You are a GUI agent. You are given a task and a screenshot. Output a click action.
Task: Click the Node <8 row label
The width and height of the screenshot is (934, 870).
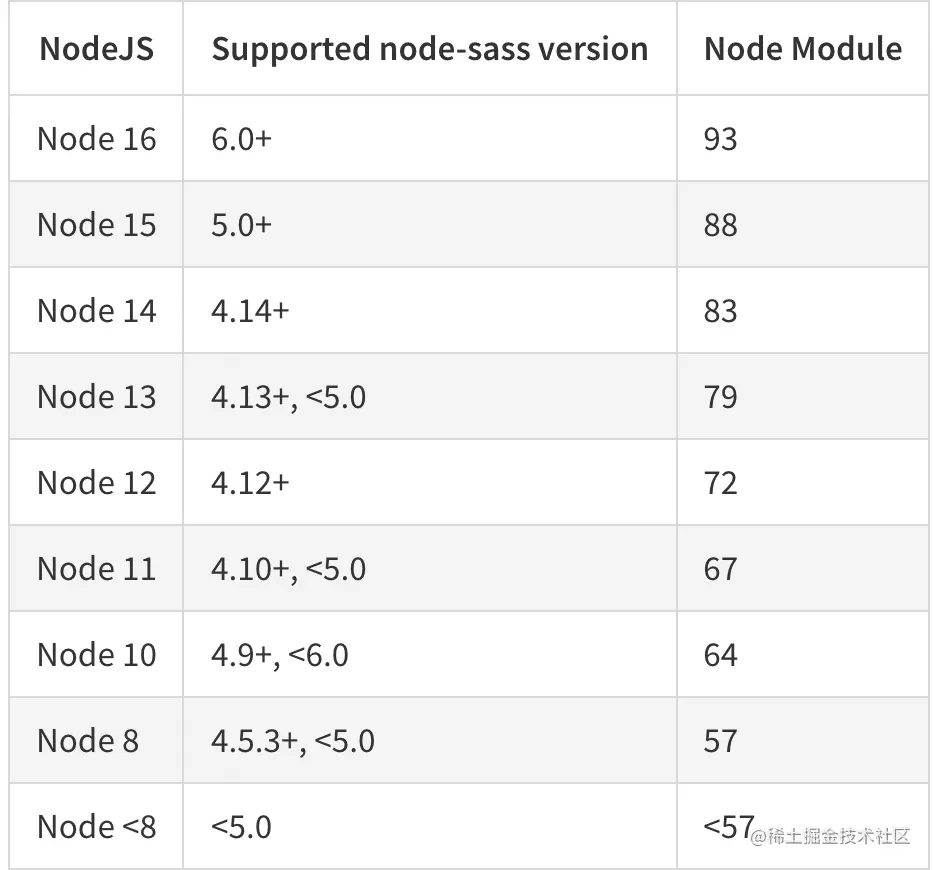97,827
